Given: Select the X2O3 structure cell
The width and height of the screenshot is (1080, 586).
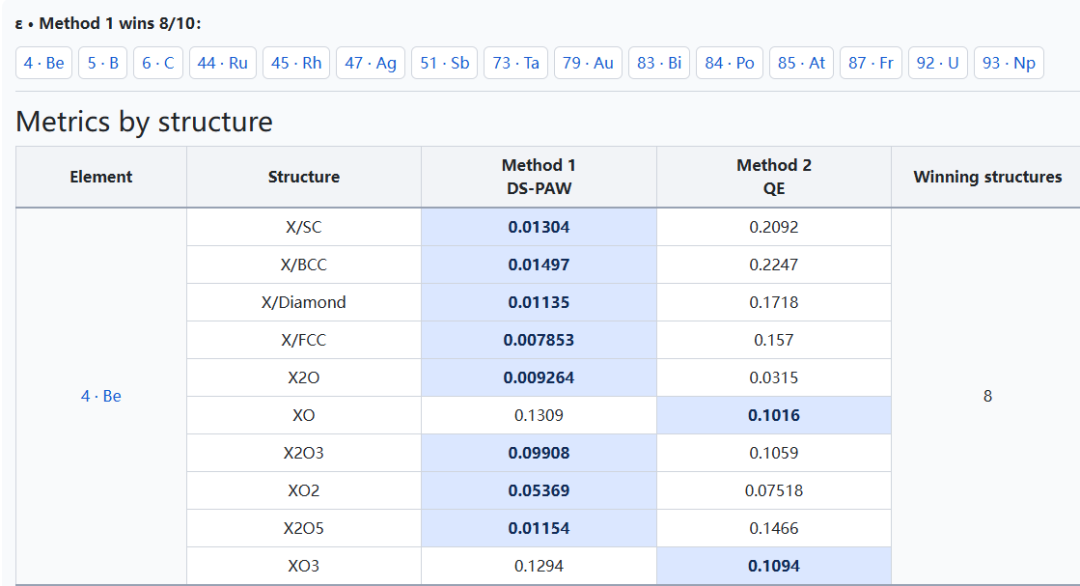Looking at the screenshot, I should click(x=304, y=453).
